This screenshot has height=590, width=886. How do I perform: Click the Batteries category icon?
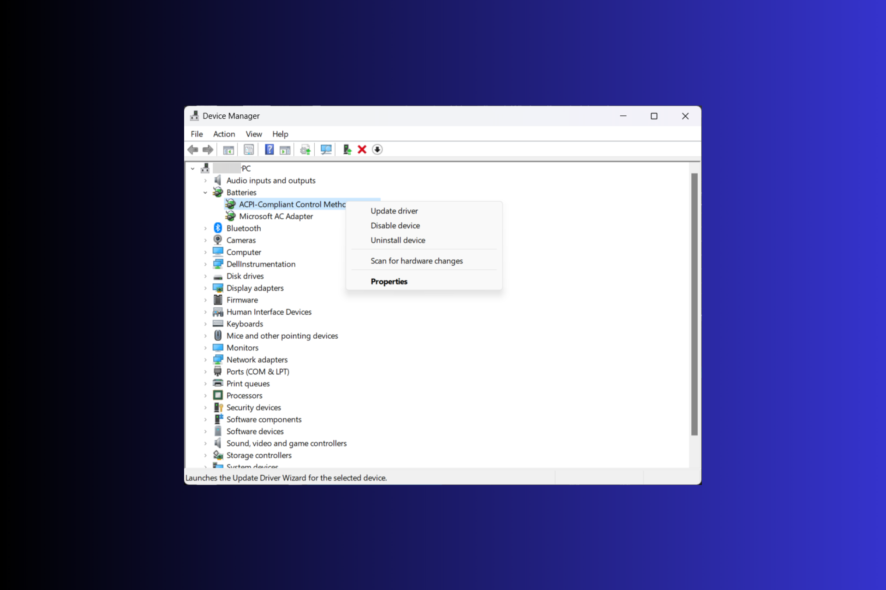pyautogui.click(x=218, y=192)
